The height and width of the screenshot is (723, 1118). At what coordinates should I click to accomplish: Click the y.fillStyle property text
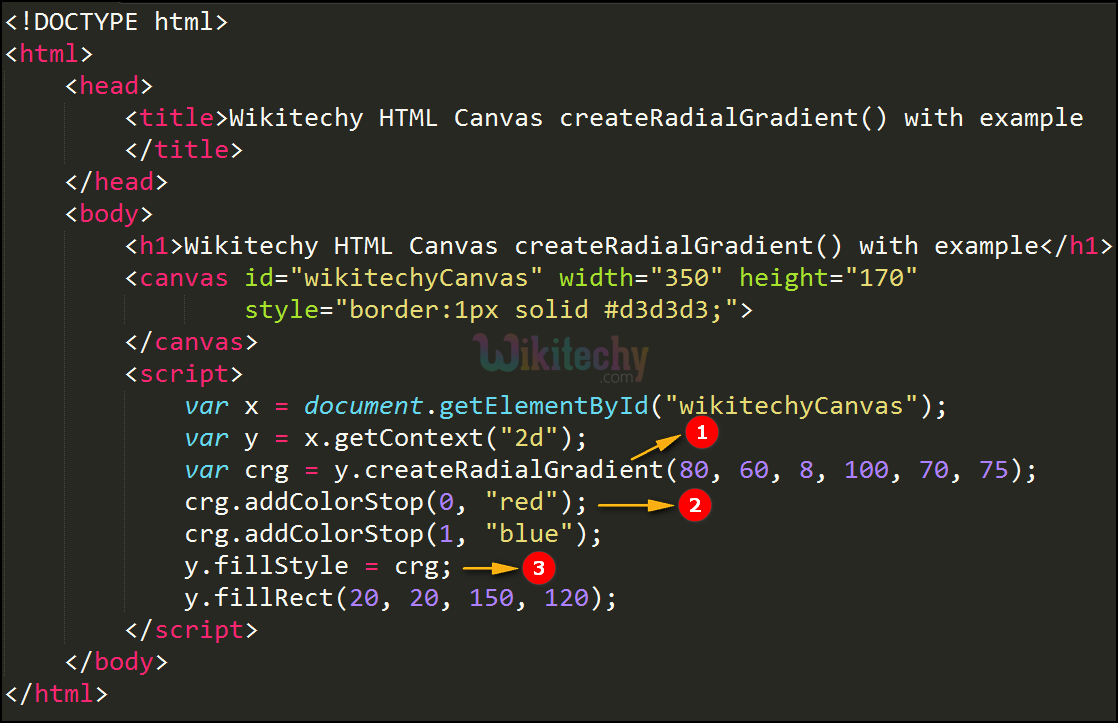[x=266, y=566]
